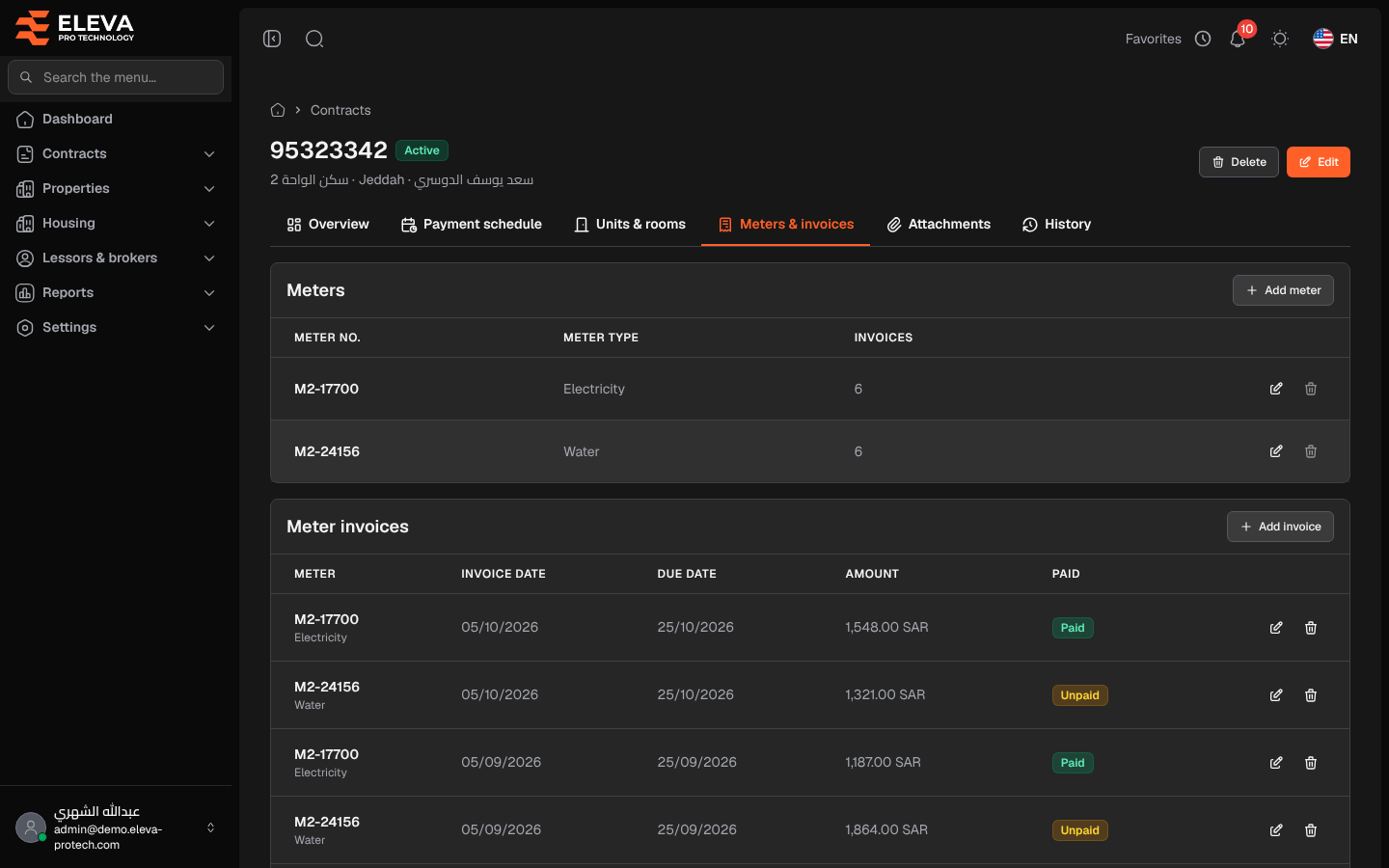Expand the Contracts sidebar menu
This screenshot has width=1389, height=868.
click(x=116, y=153)
